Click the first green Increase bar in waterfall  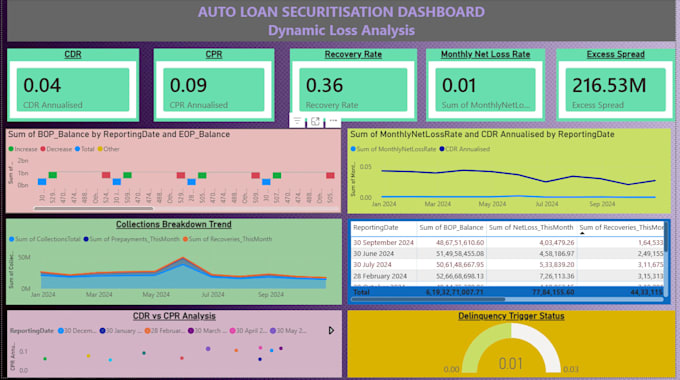coord(52,175)
